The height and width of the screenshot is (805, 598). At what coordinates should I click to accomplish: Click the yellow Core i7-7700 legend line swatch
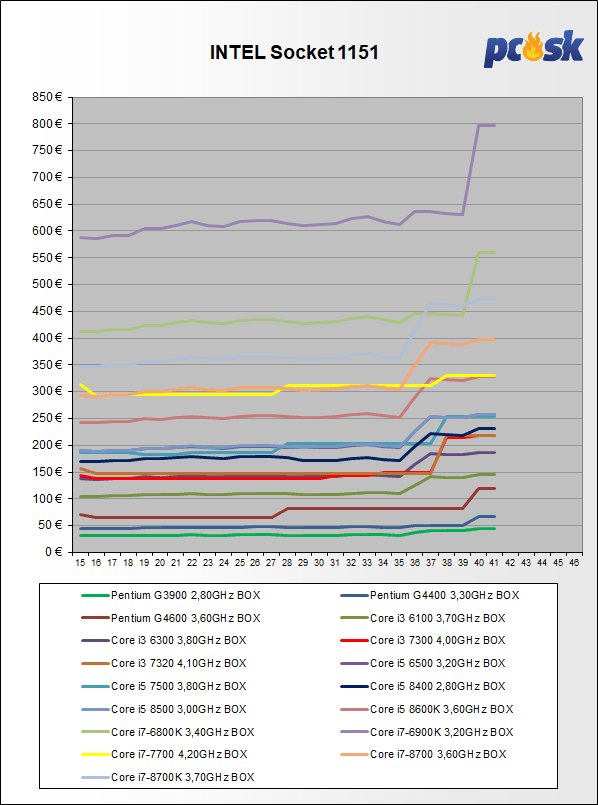[95, 754]
